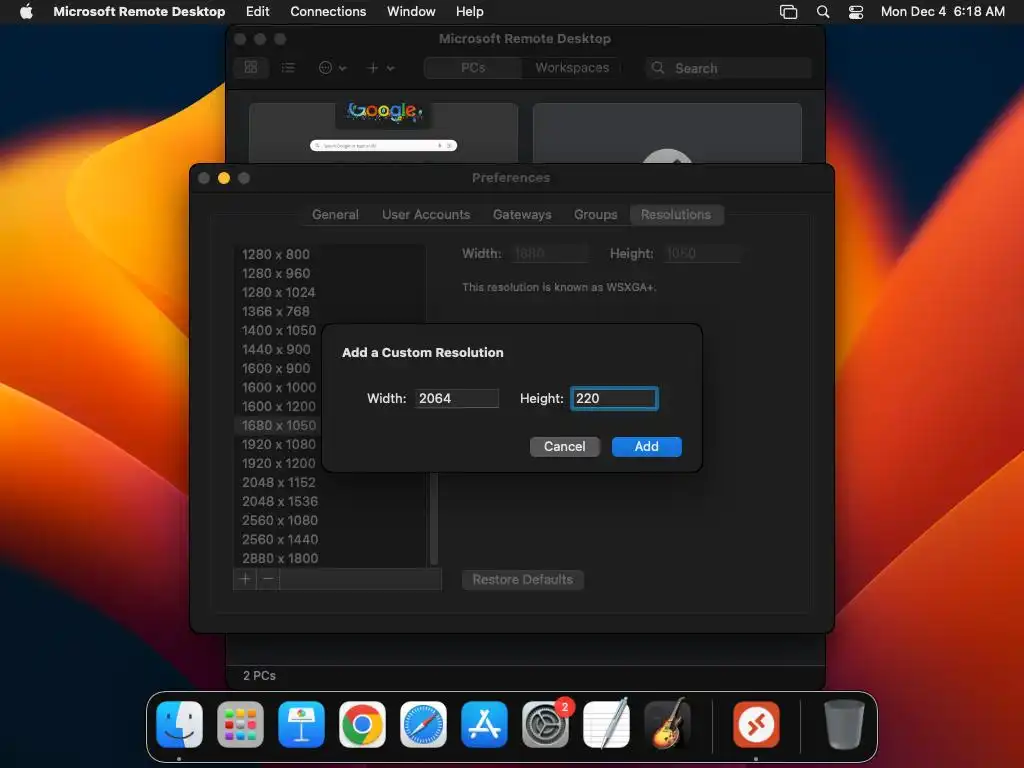Open TextEdit from the Dock
The image size is (1024, 768).
coord(606,724)
